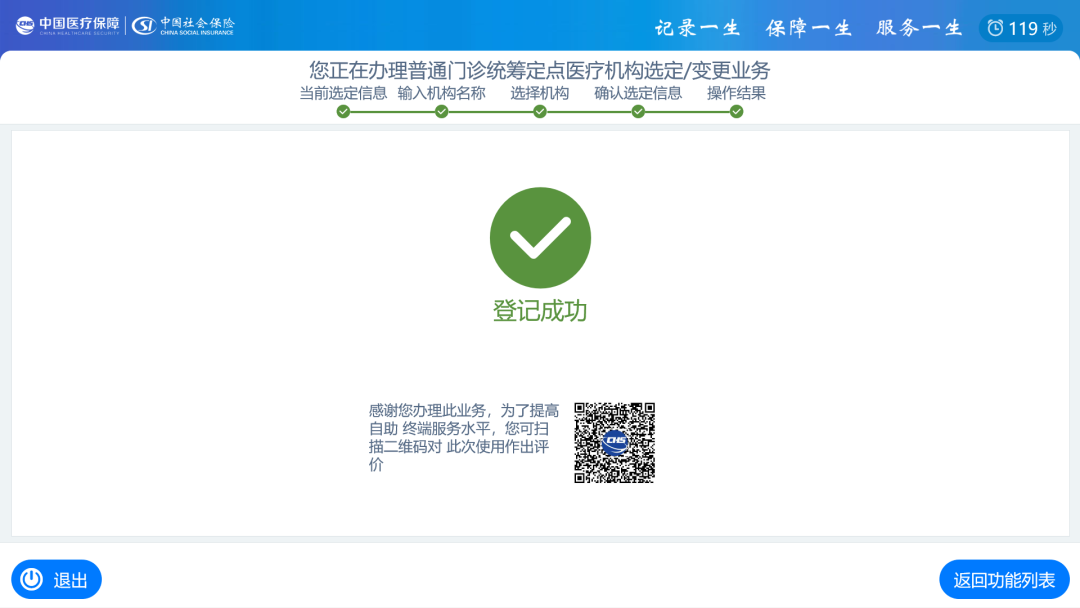Click the 当前选定信息 step label
1080x608 pixels.
(343, 93)
